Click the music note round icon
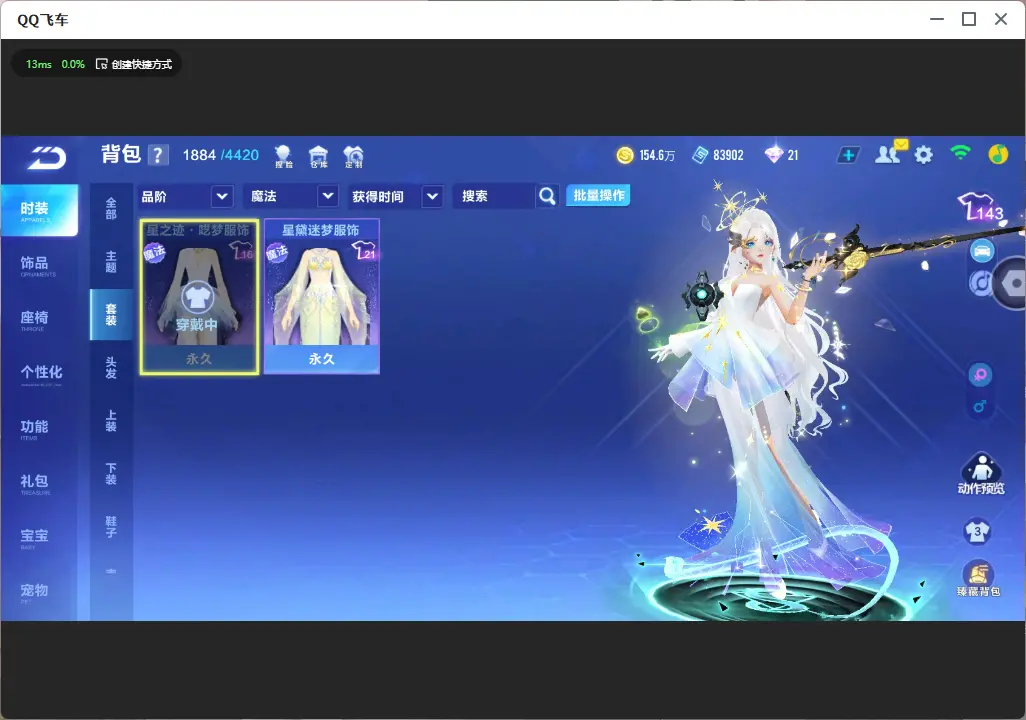This screenshot has width=1026, height=720. point(980,283)
